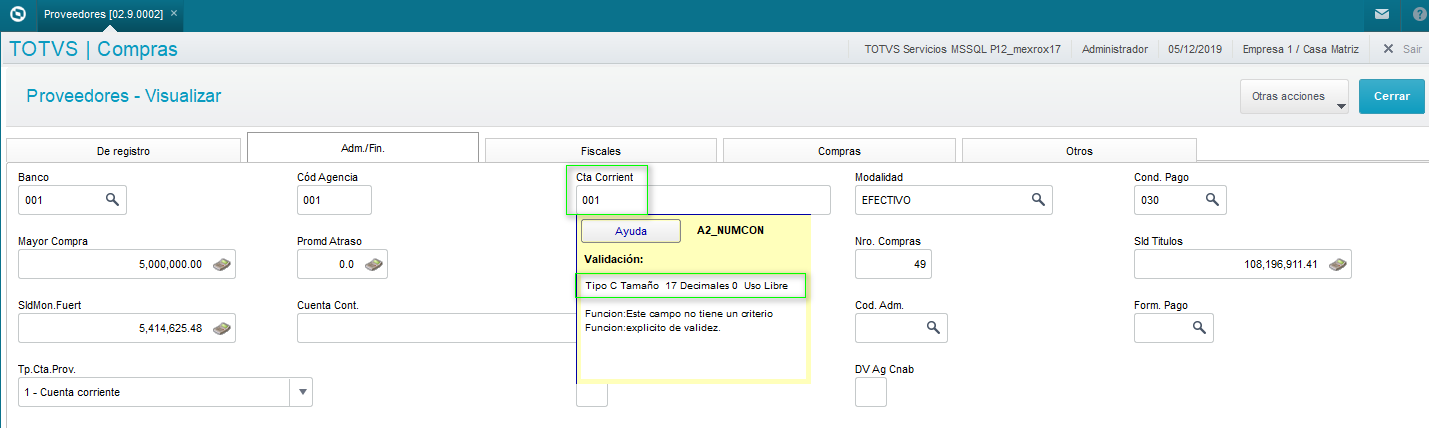Open Cond. Pago lookup magnifier
Viewport: 1429px width, 428px height.
click(x=1212, y=200)
